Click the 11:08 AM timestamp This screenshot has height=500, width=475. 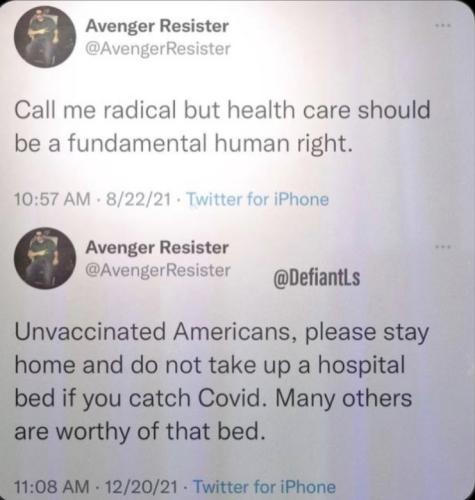click(x=52, y=488)
